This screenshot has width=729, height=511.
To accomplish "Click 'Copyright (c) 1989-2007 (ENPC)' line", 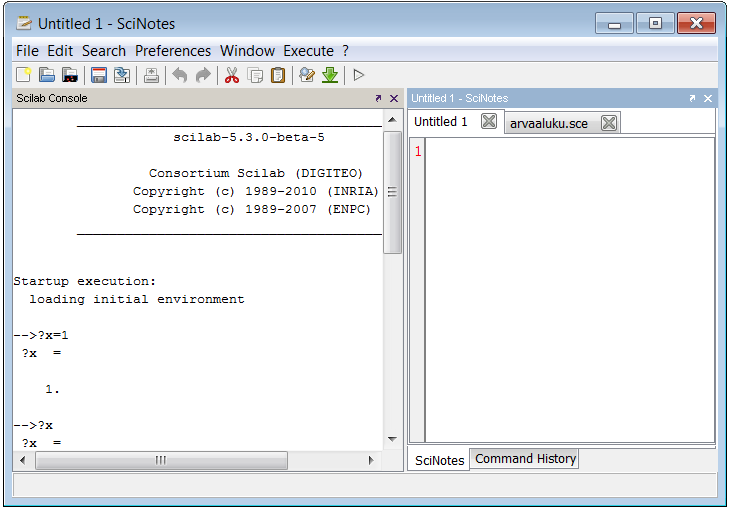I will (x=252, y=209).
